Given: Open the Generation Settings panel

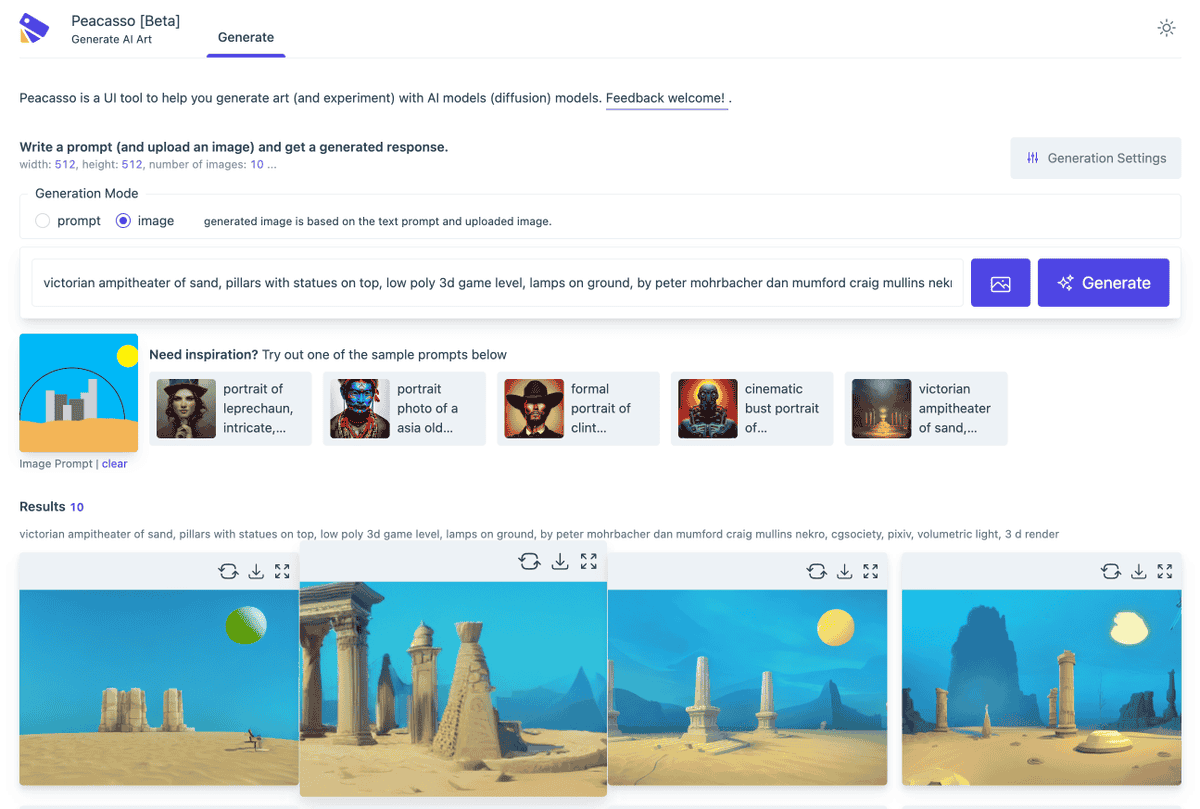Looking at the screenshot, I should point(1095,158).
